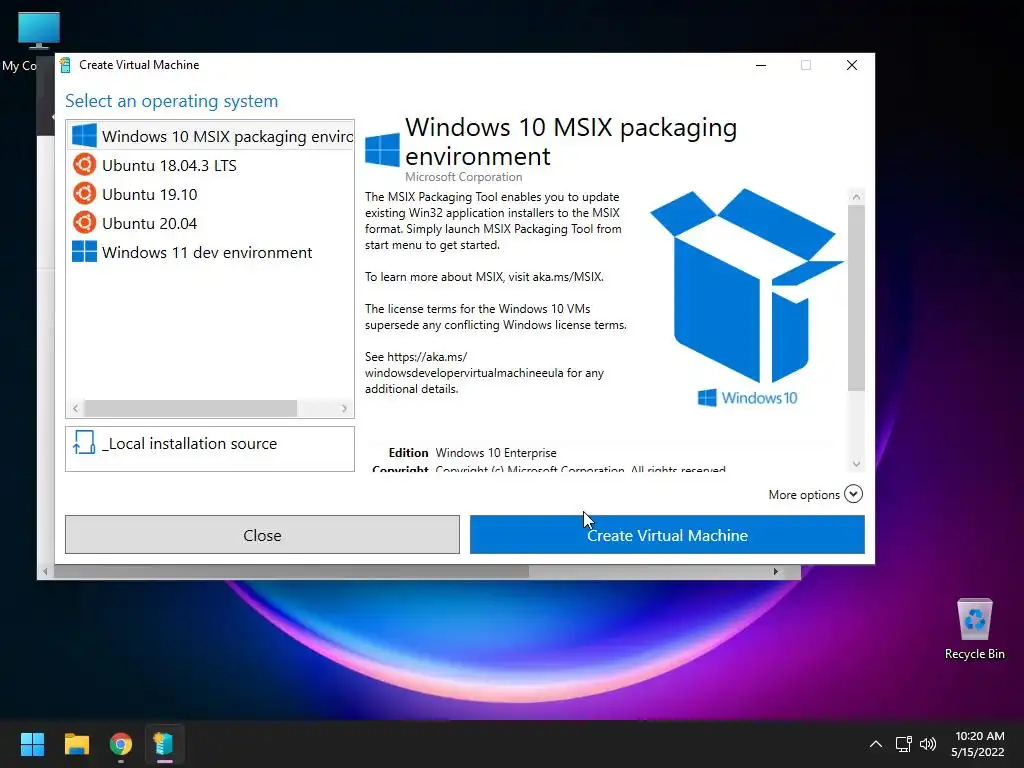Click the Windows 10 MSIX logo in list
Image resolution: width=1024 pixels, height=768 pixels.
[84, 136]
